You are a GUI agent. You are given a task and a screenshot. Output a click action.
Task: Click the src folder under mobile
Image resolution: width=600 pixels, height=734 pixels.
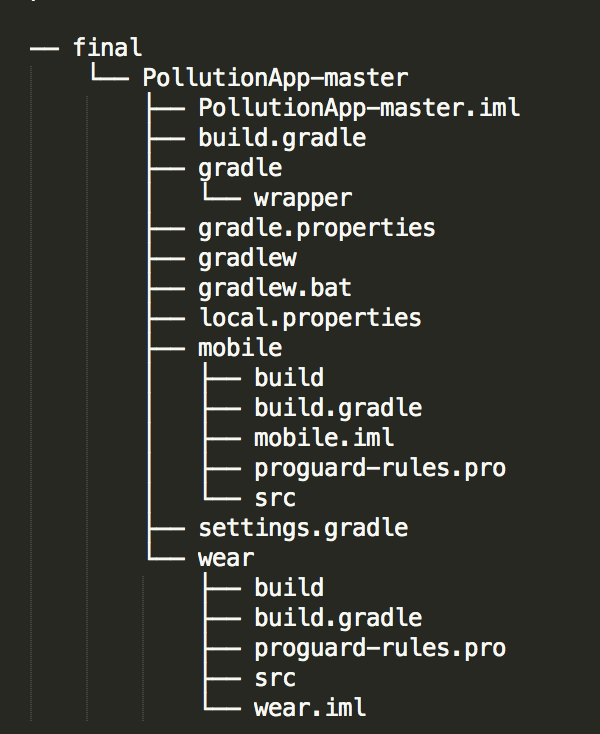[275, 498]
